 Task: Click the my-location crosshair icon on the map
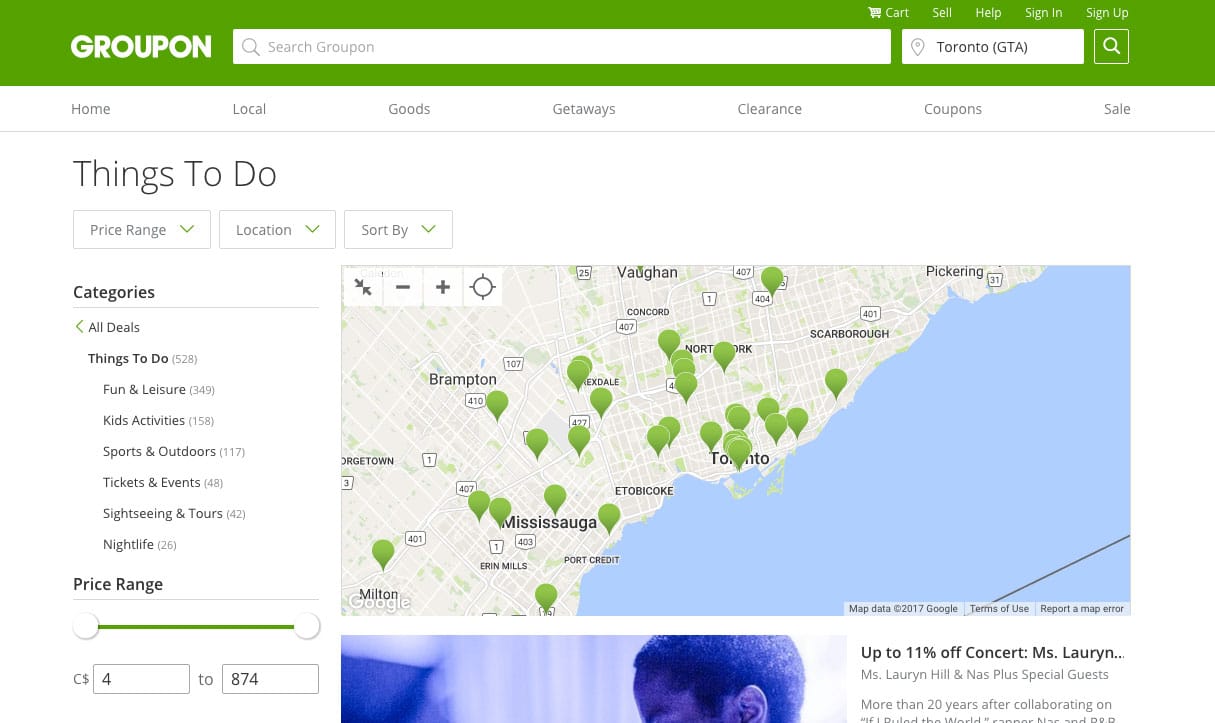[482, 287]
